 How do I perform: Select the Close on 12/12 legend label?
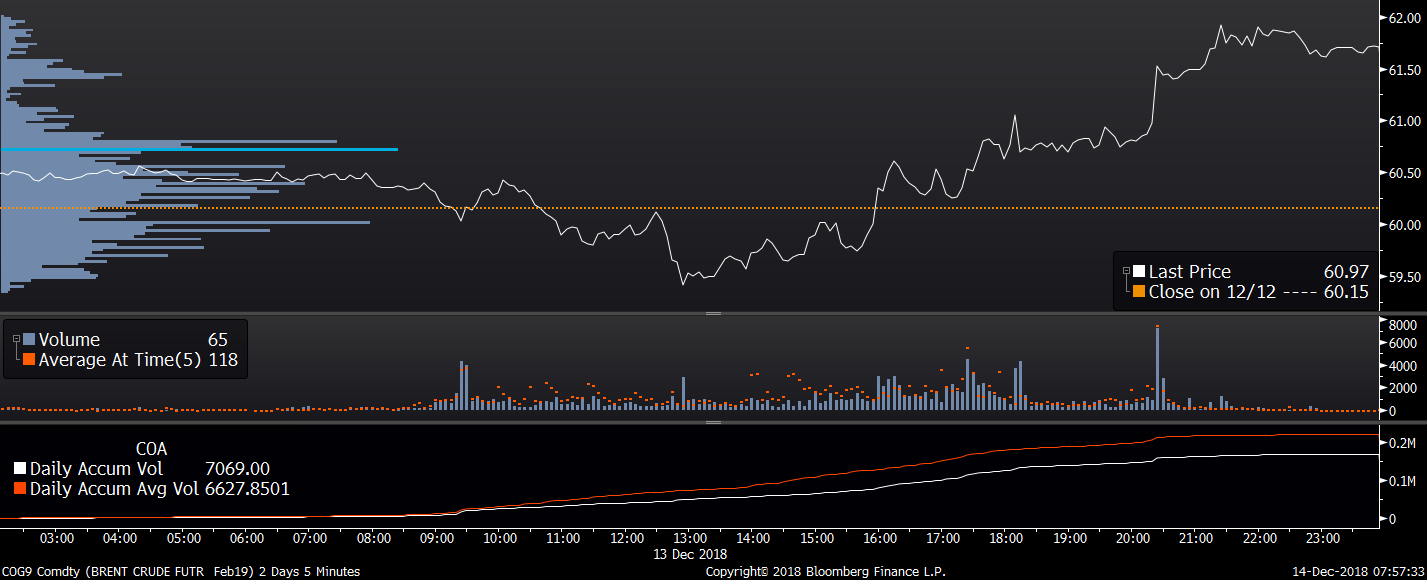pyautogui.click(x=1211, y=292)
